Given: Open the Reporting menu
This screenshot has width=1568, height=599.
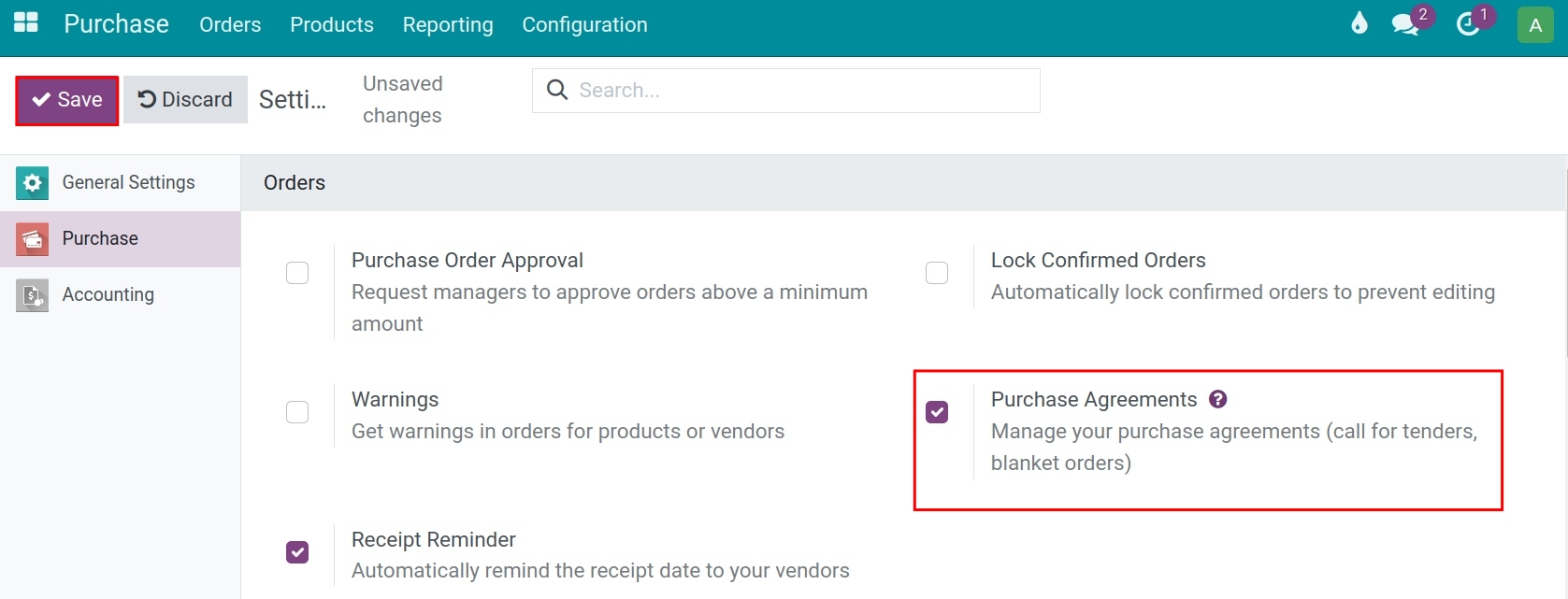Looking at the screenshot, I should [448, 24].
